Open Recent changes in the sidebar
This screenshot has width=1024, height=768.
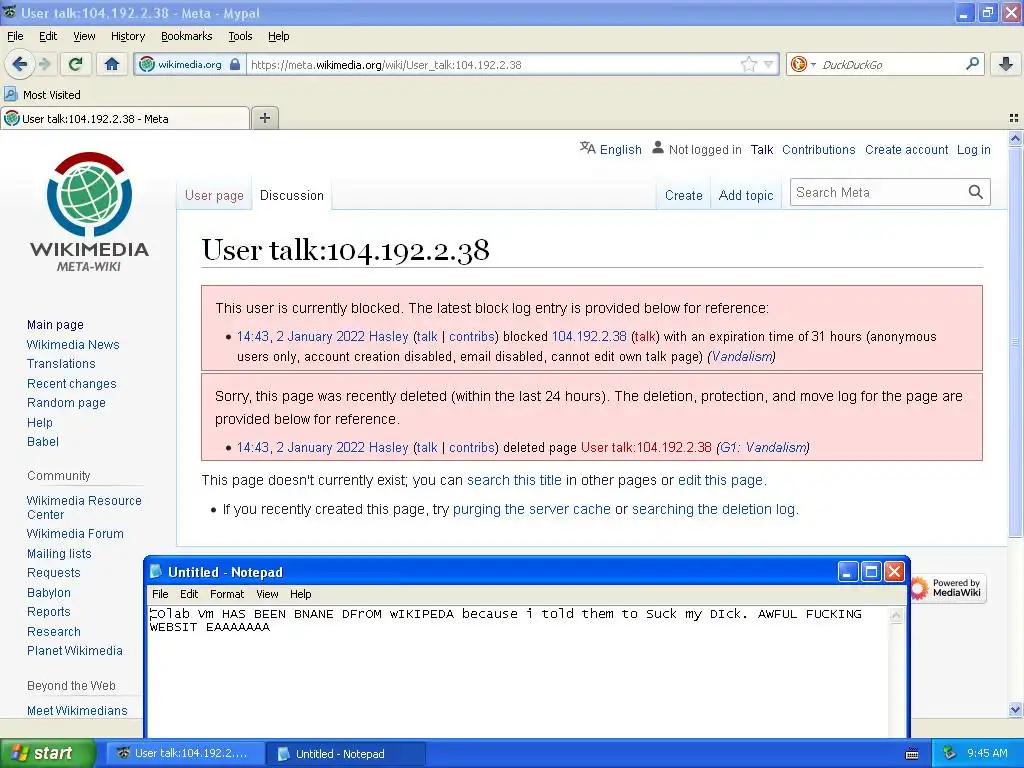click(x=72, y=383)
